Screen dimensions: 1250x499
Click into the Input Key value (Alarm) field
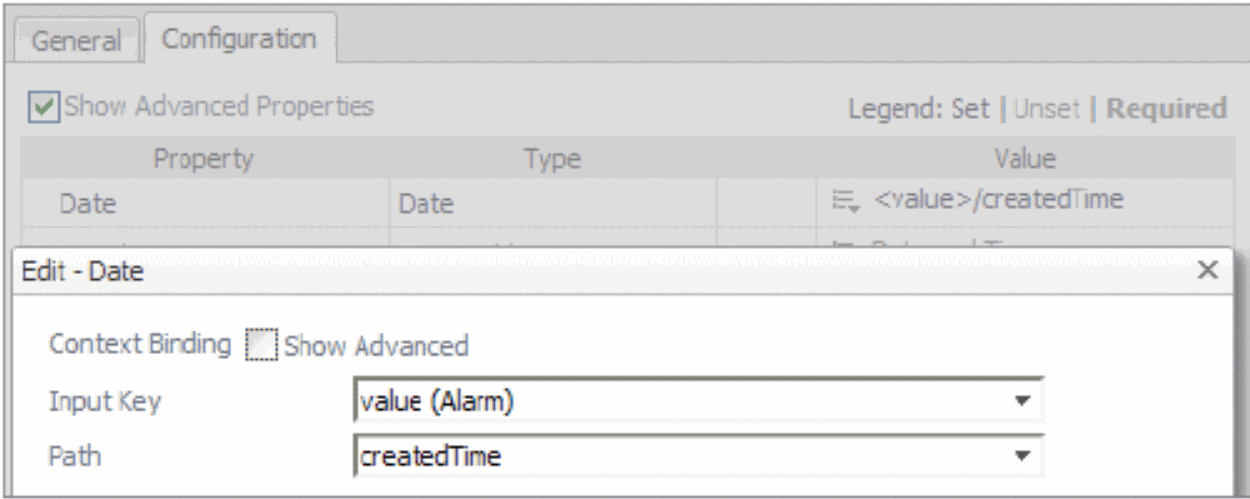tap(680, 401)
